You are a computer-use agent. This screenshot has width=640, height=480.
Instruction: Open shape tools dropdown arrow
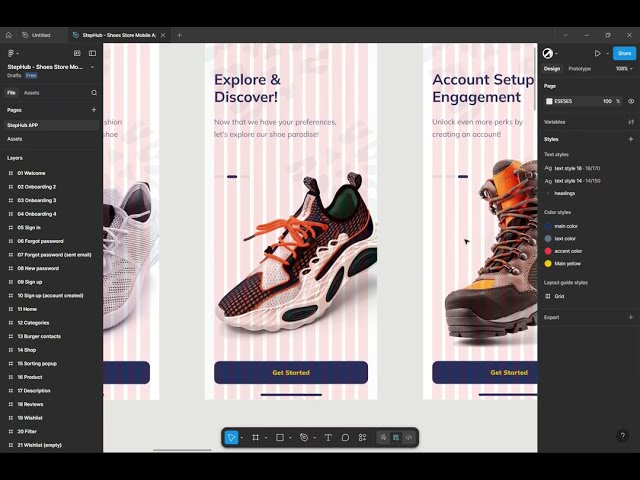[x=290, y=438]
